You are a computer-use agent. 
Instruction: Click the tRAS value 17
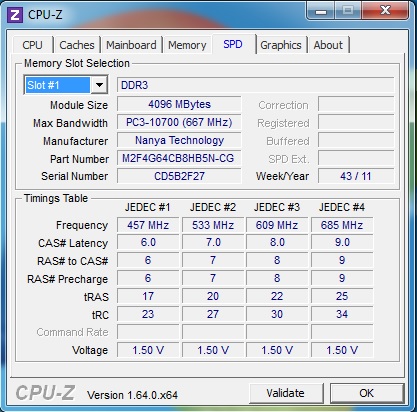pyautogui.click(x=148, y=296)
